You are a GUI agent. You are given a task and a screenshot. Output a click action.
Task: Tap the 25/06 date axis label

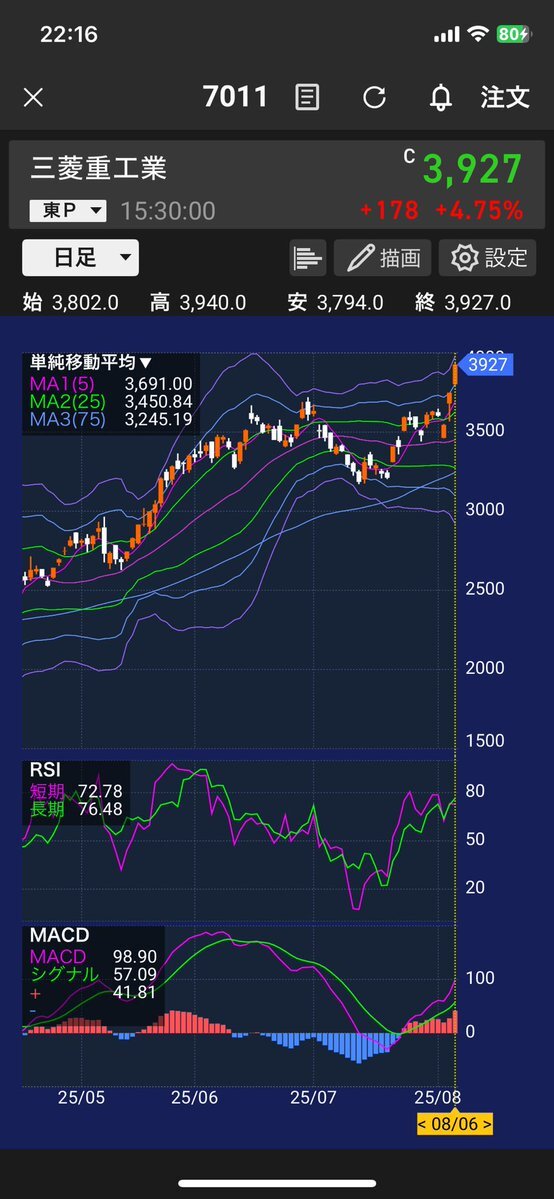[x=194, y=1098]
